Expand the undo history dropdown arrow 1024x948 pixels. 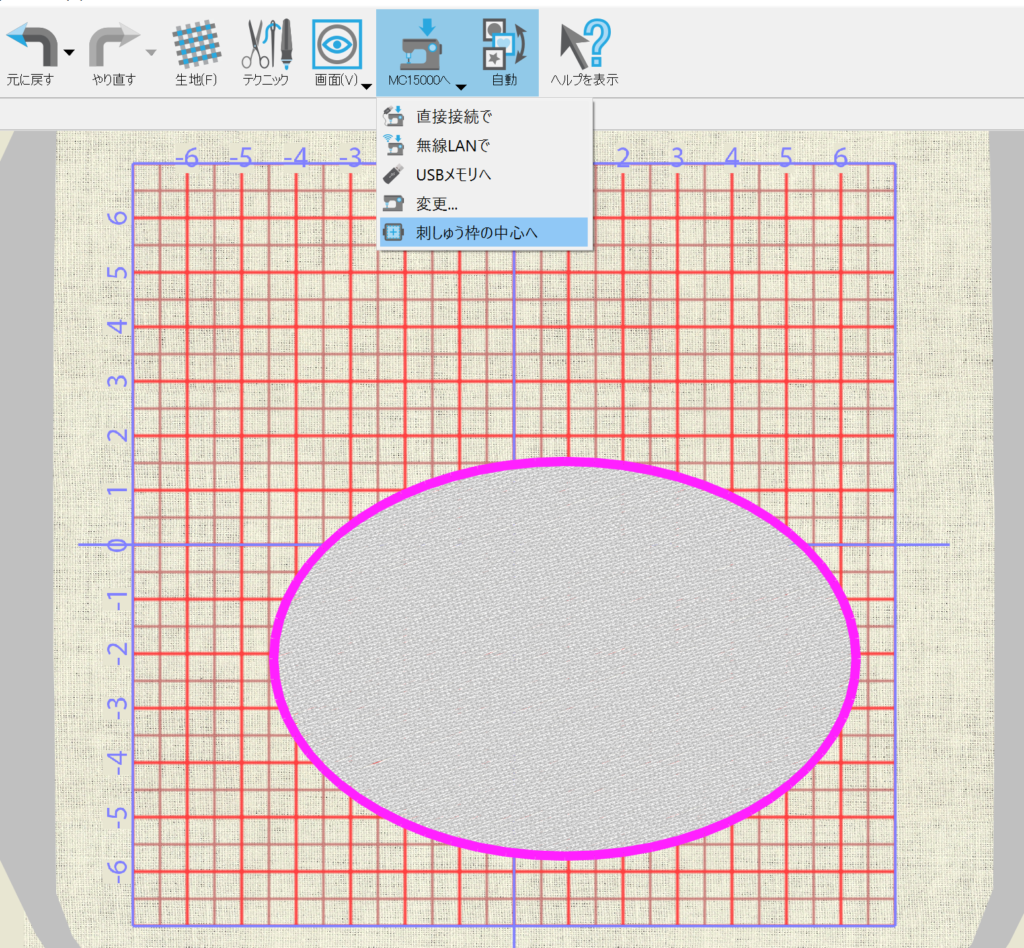point(69,53)
